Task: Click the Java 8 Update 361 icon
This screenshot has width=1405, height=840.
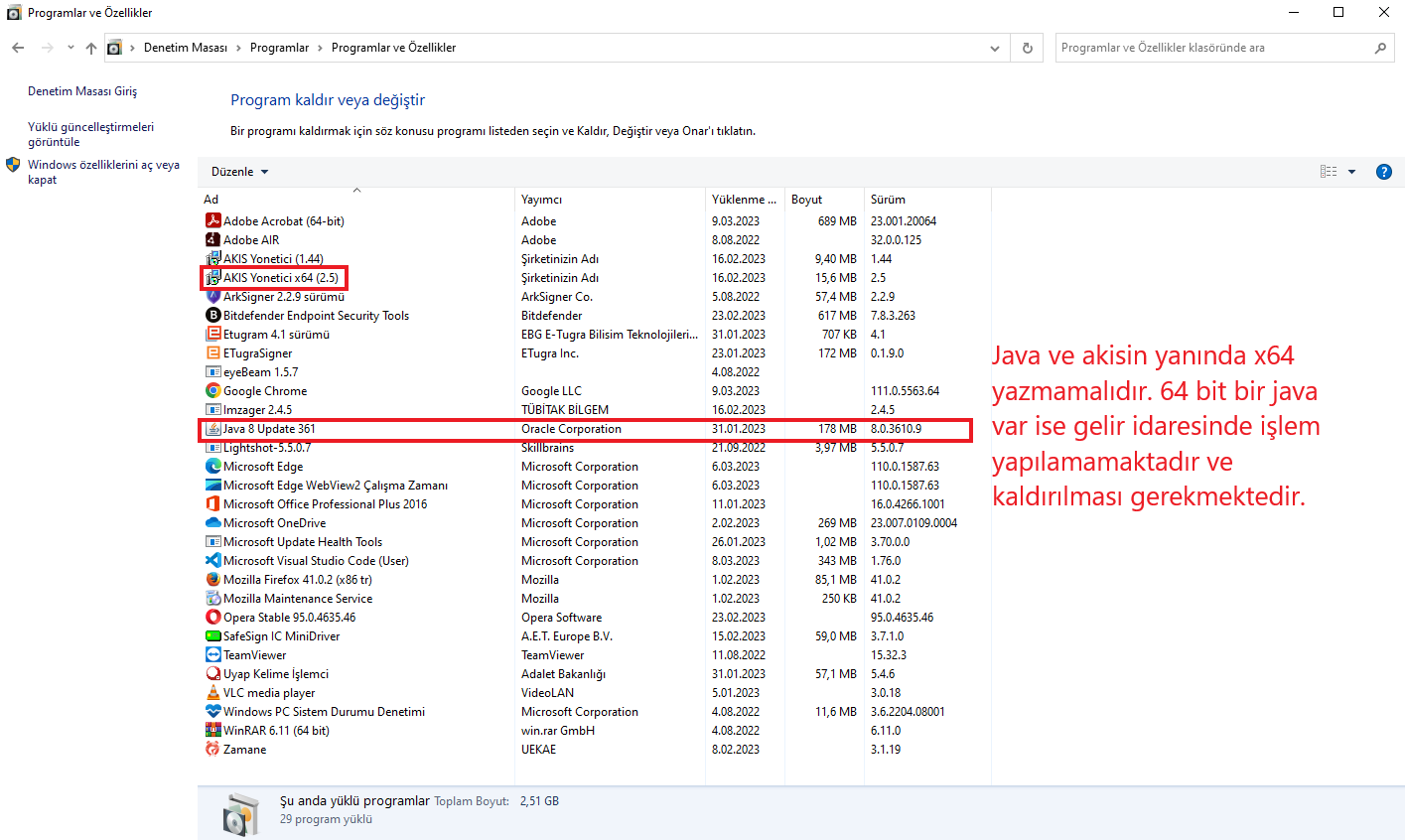Action: [212, 428]
